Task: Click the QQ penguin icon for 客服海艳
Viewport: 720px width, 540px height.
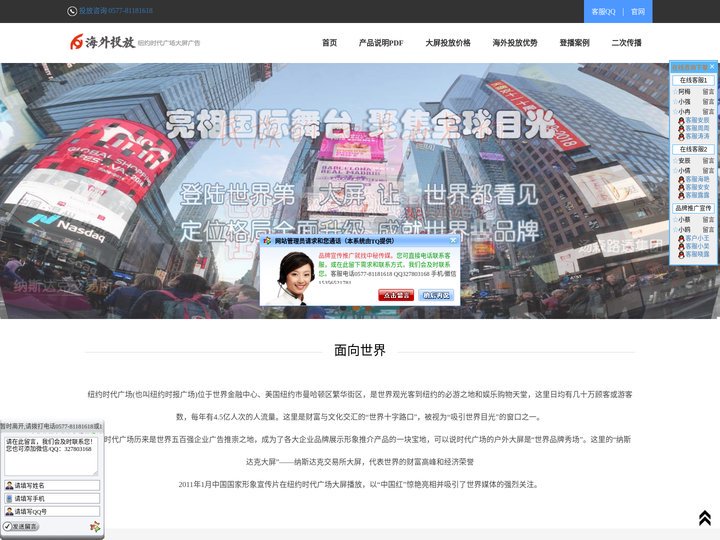Action: (x=681, y=179)
